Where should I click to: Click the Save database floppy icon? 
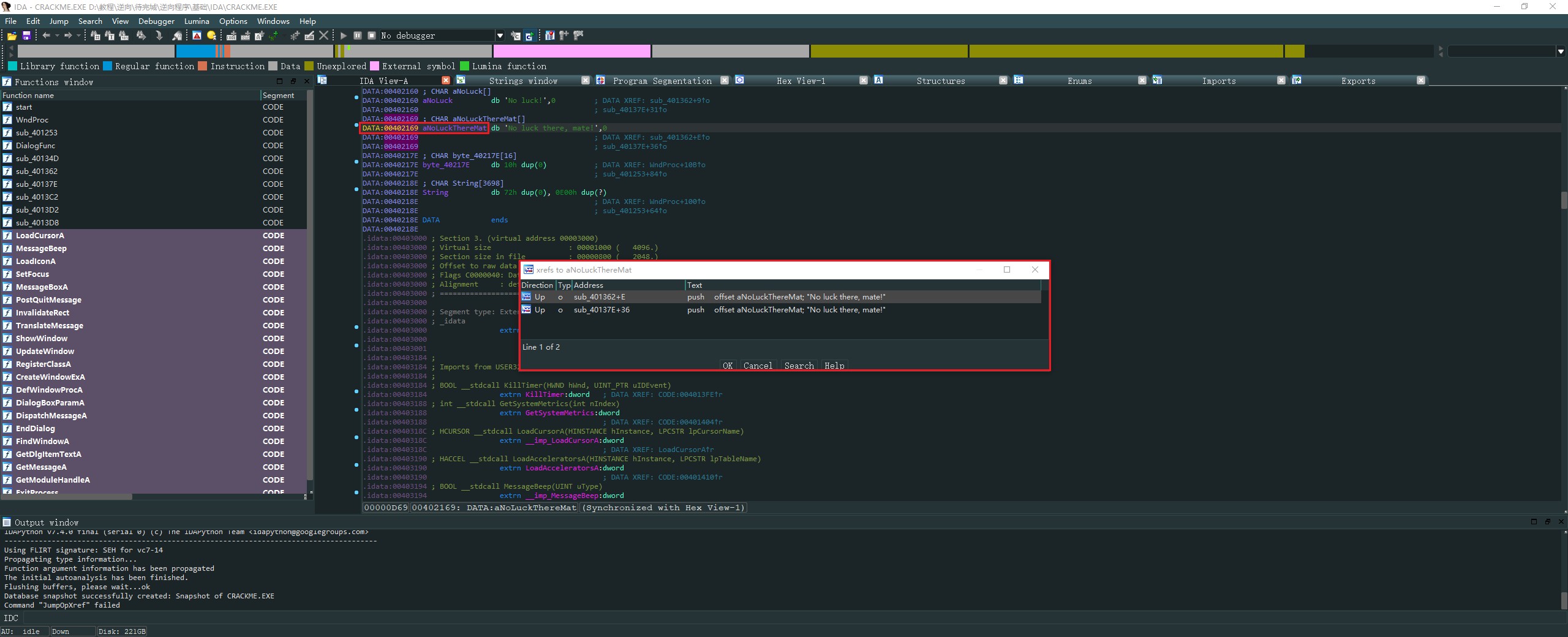point(26,36)
